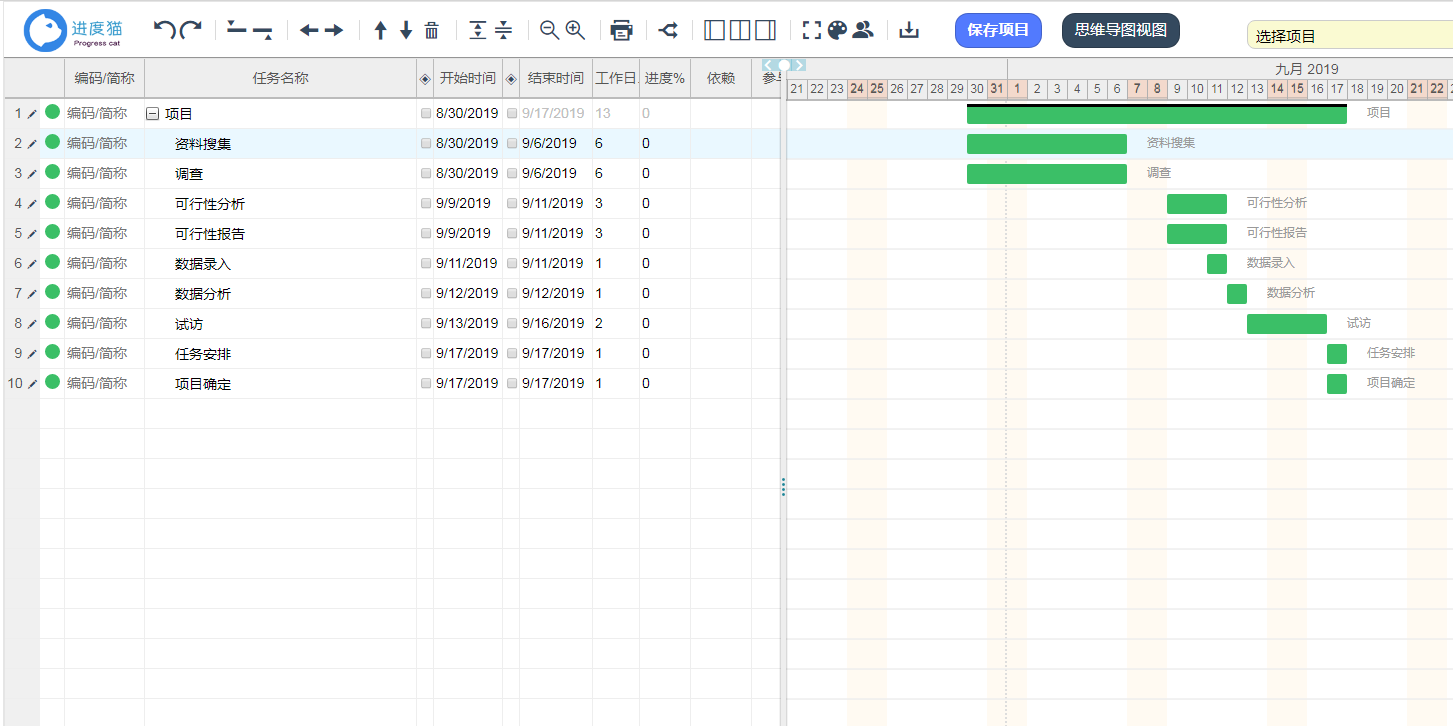The image size is (1453, 726).
Task: Click the 试访 bar in the Gantt chart
Action: pos(1287,324)
